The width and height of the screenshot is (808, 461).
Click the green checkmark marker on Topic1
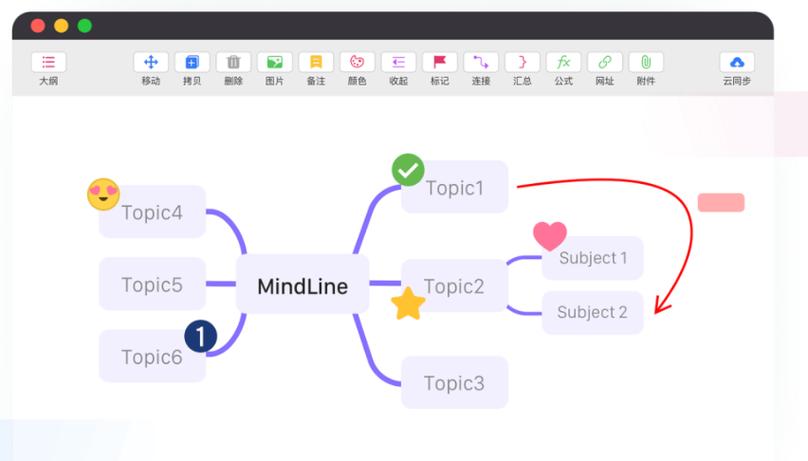pos(408,170)
